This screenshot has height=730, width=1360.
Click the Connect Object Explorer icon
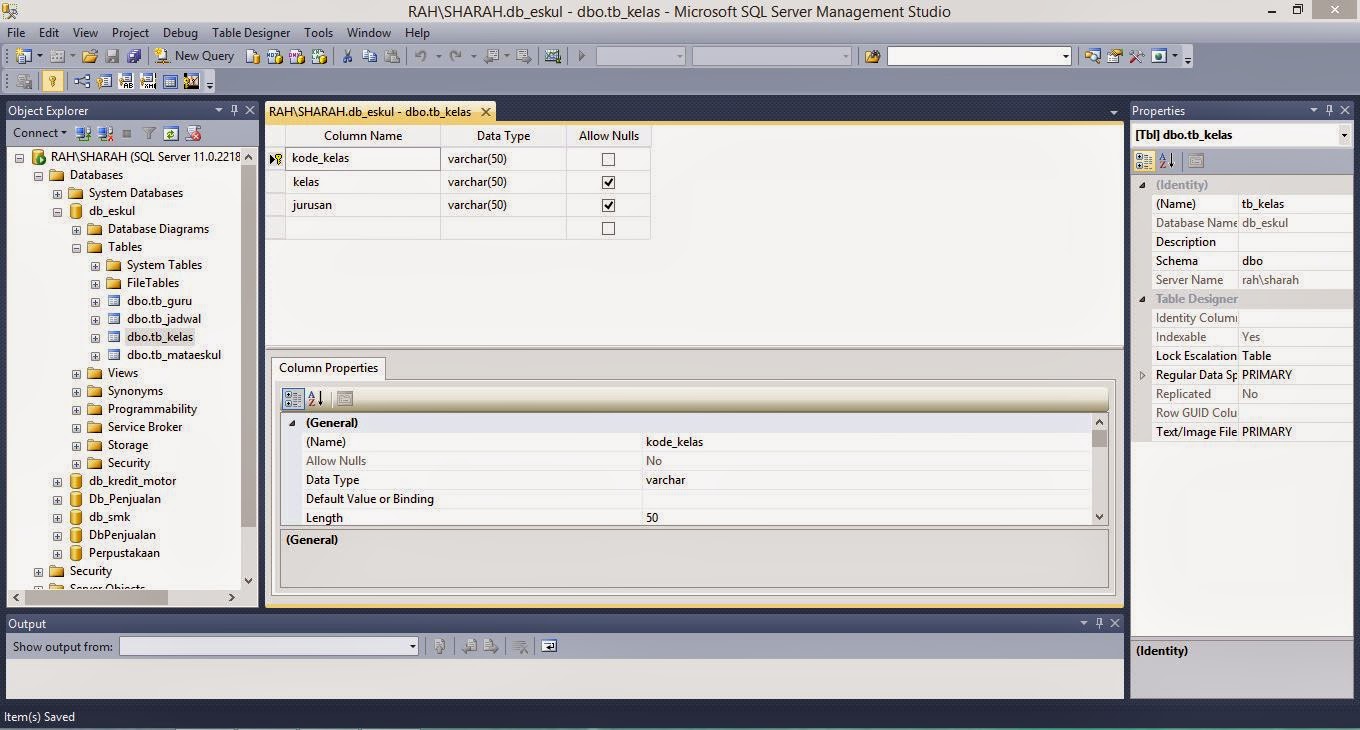tap(84, 133)
